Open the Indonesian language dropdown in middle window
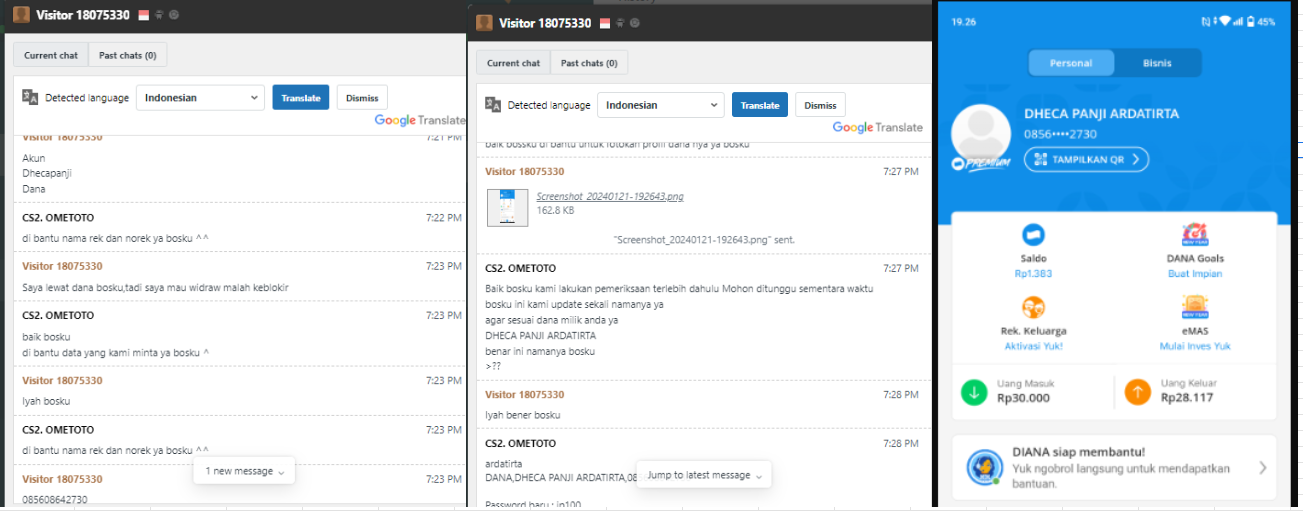The width and height of the screenshot is (1303, 511). [661, 105]
